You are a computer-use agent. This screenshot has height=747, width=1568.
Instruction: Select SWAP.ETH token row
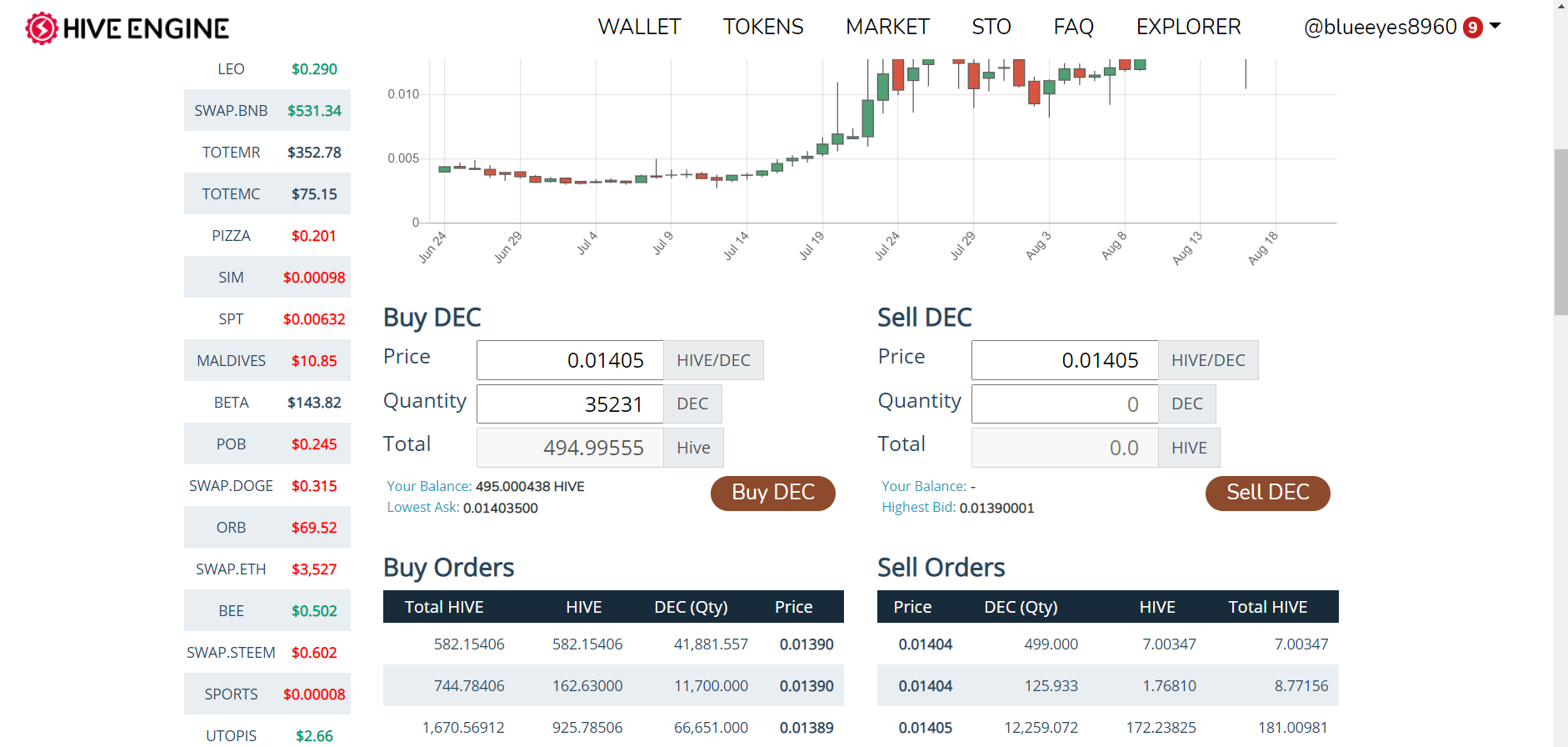click(267, 569)
